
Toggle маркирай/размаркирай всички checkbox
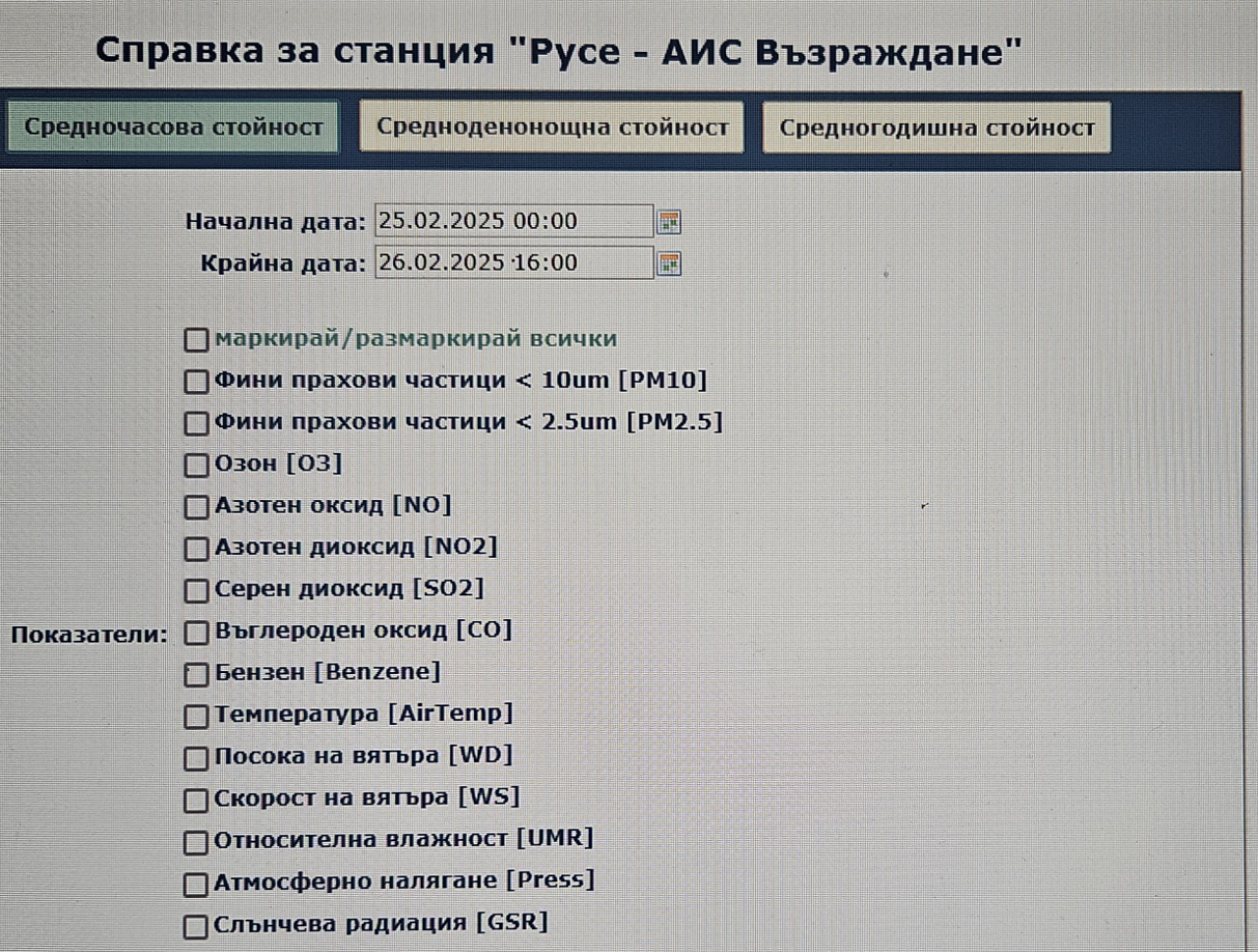[197, 340]
